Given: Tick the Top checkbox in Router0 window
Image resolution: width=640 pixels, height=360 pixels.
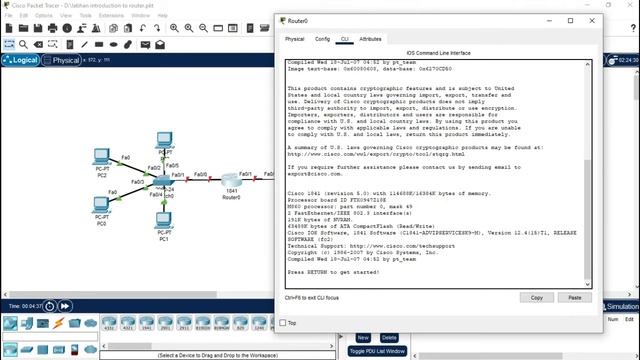Looking at the screenshot, I should pyautogui.click(x=283, y=323).
